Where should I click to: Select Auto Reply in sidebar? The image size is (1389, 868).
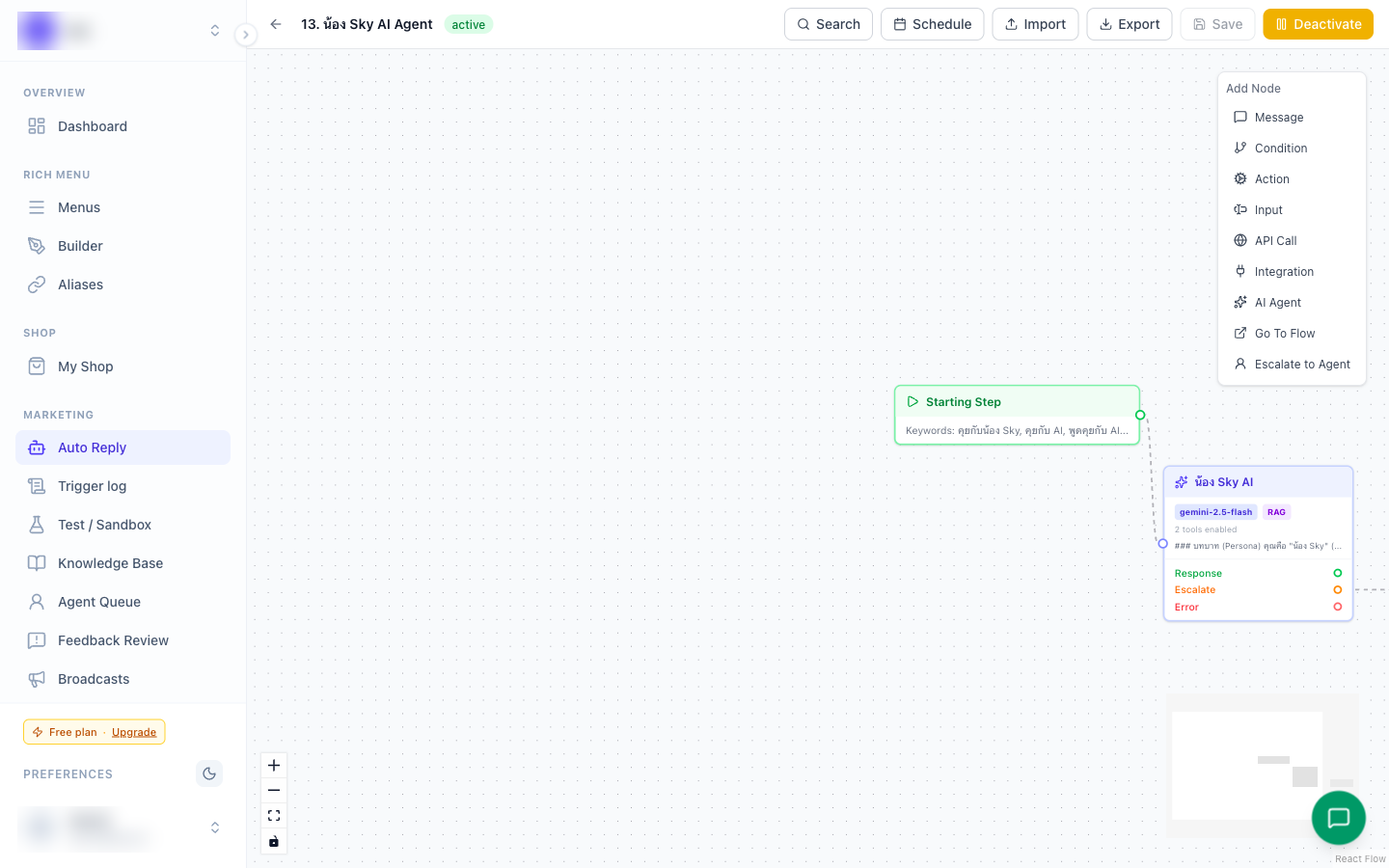tap(123, 448)
